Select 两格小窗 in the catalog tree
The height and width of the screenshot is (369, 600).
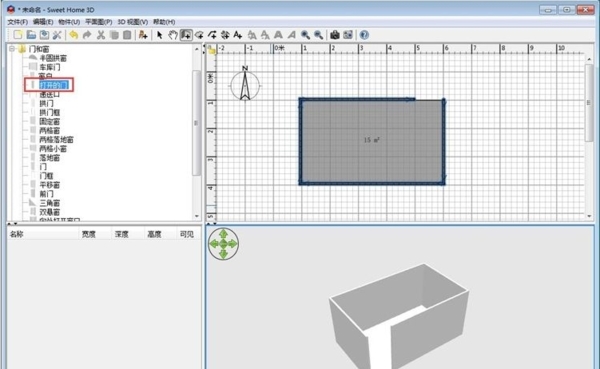tap(53, 149)
